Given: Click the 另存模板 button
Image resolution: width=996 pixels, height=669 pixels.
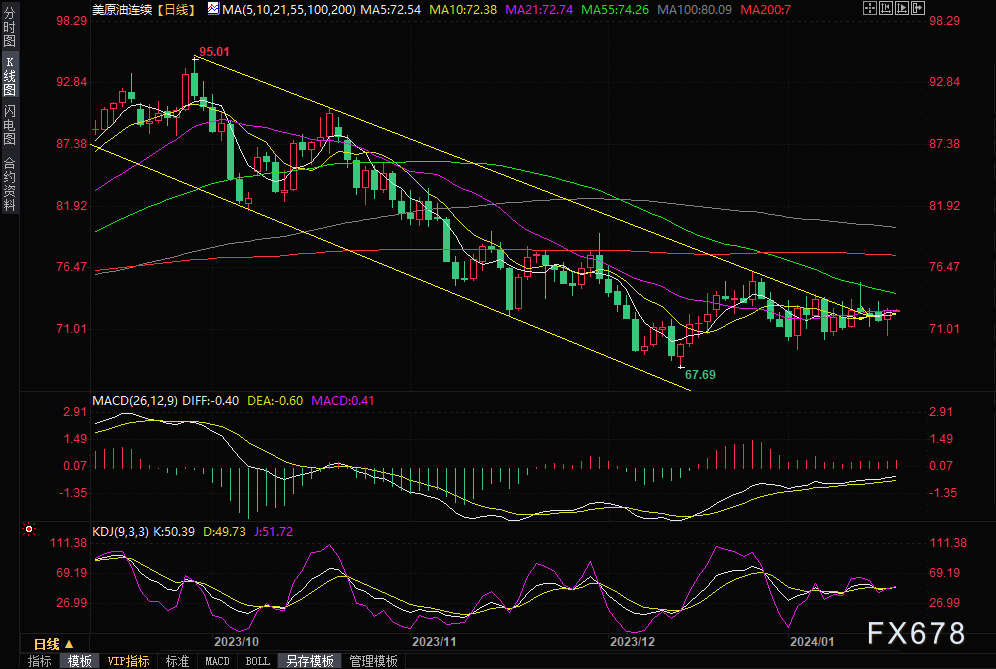Looking at the screenshot, I should tap(309, 661).
